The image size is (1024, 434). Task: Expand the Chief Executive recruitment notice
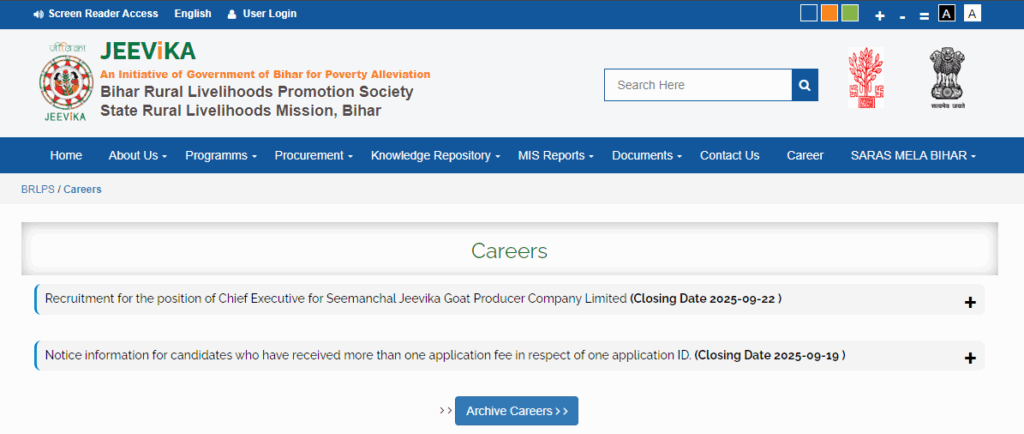[969, 301]
